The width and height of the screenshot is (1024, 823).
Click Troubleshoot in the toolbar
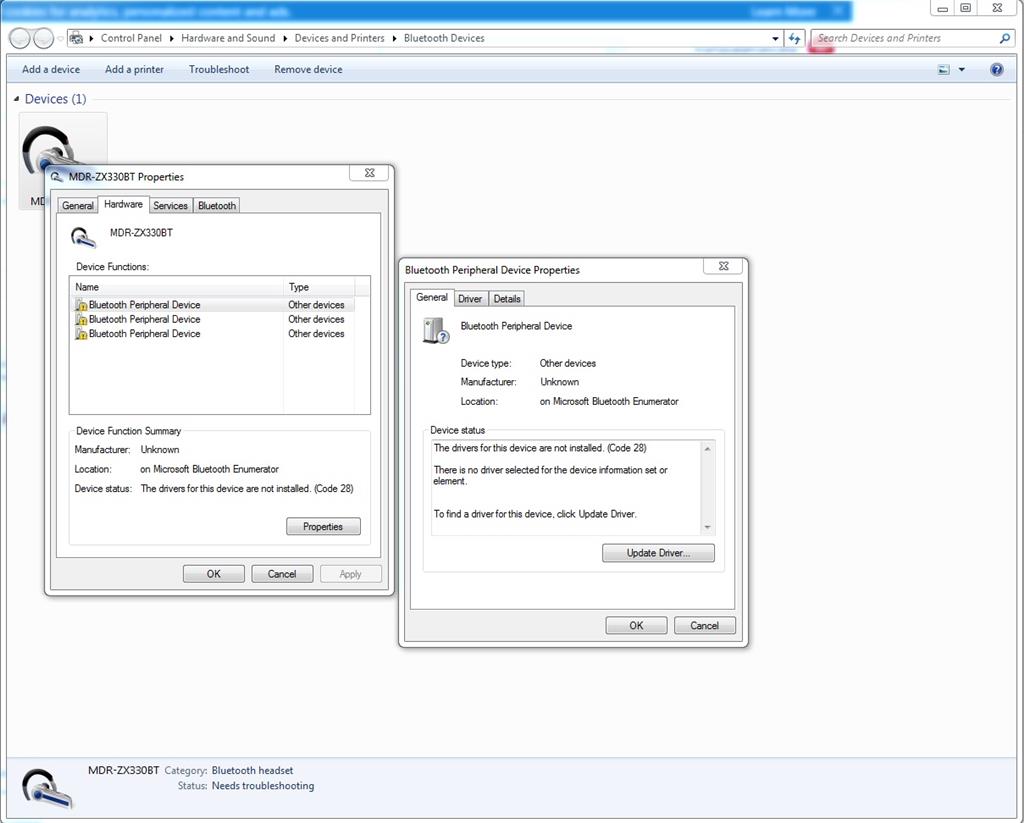point(219,69)
